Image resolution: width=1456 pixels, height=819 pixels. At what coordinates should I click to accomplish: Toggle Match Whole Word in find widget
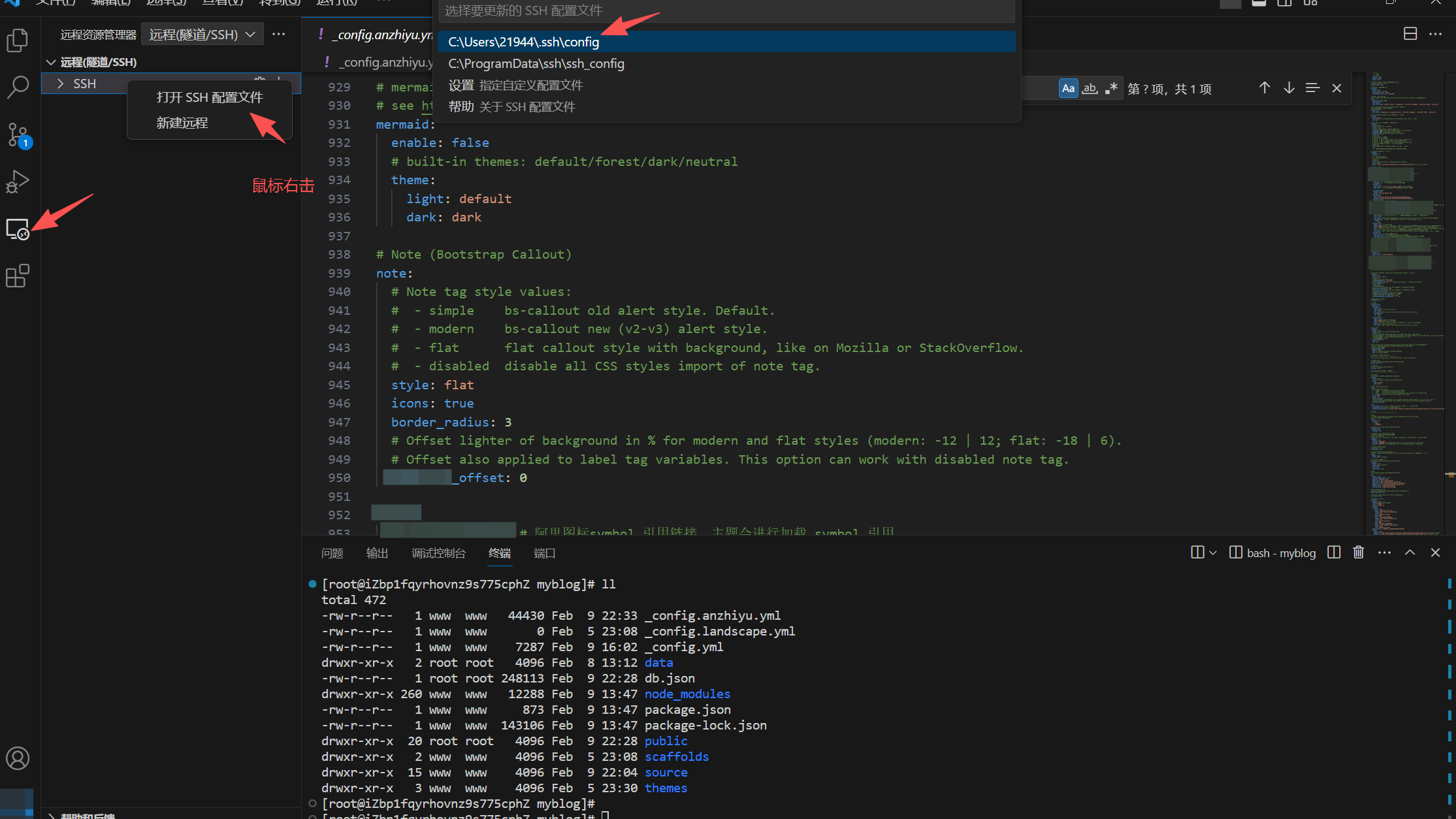(x=1090, y=88)
